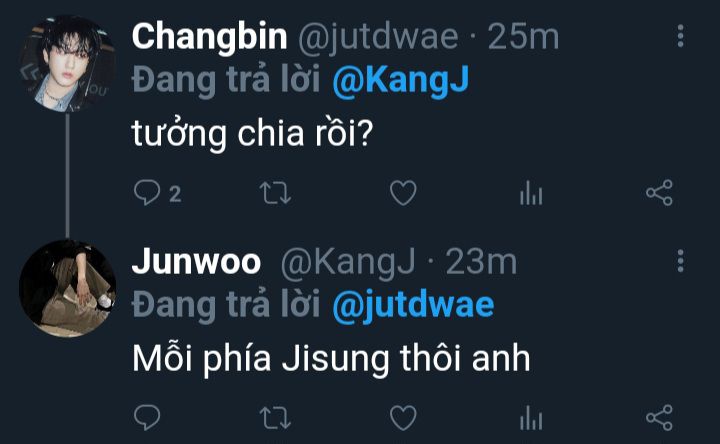This screenshot has width=720, height=444.
Task: Open the @KangJ mention link
Action: coord(400,80)
